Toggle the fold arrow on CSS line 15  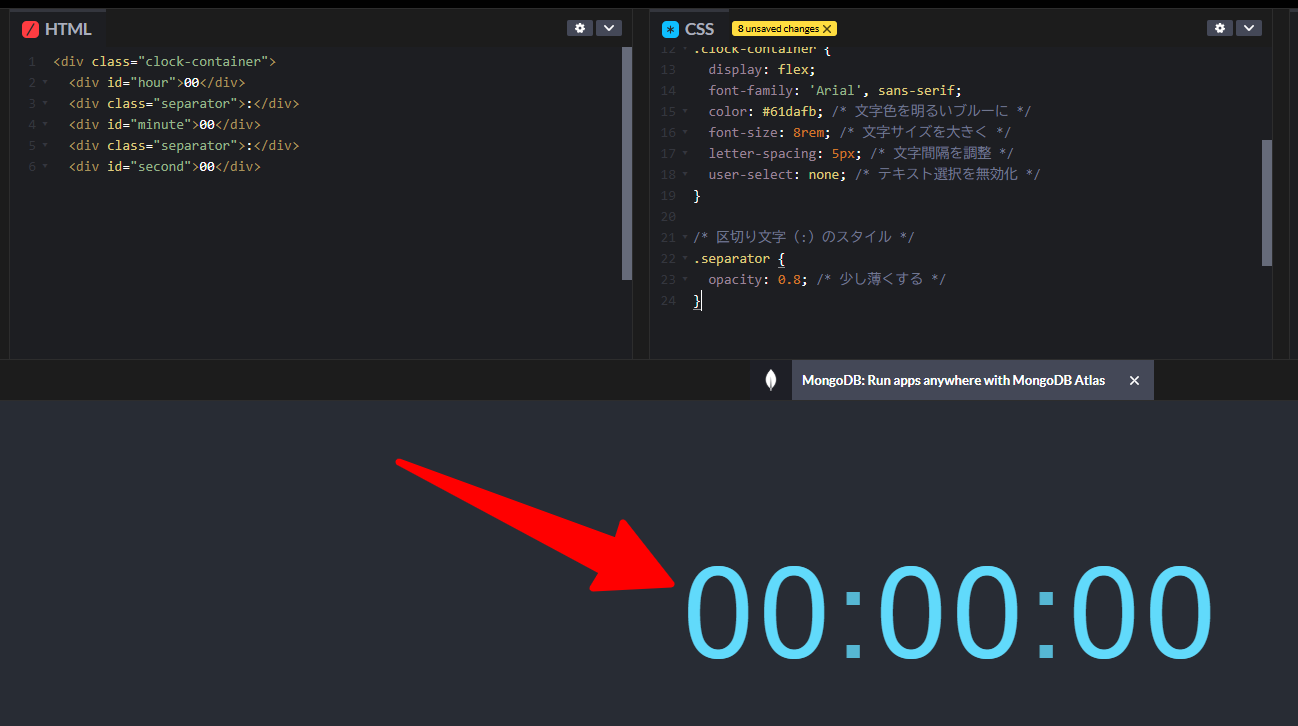coord(685,111)
